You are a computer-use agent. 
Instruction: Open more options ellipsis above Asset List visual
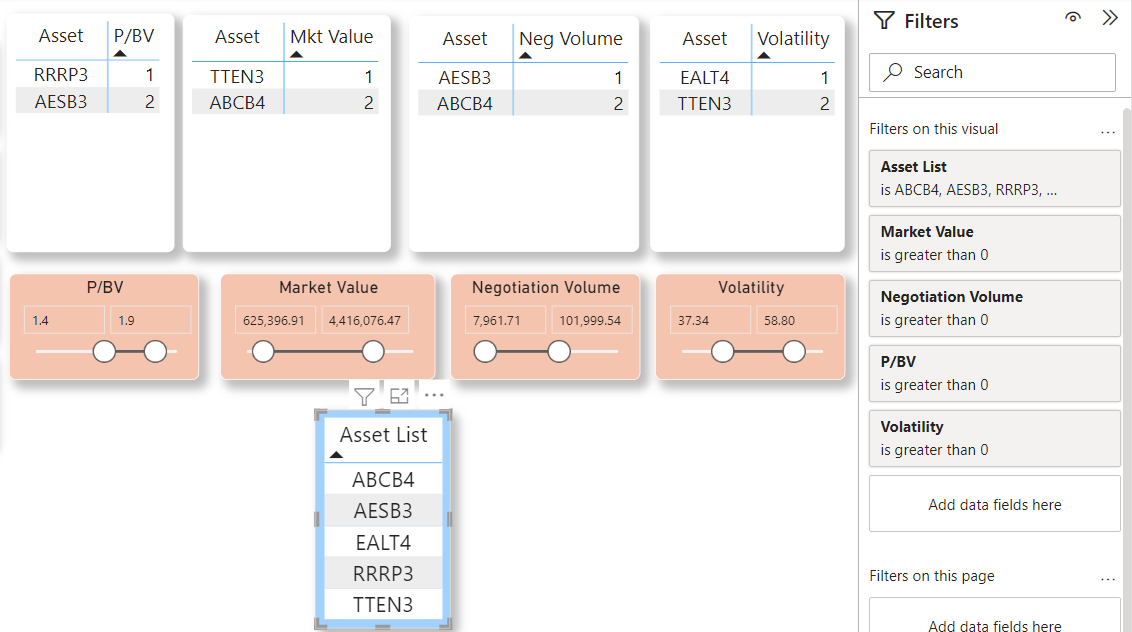click(434, 395)
